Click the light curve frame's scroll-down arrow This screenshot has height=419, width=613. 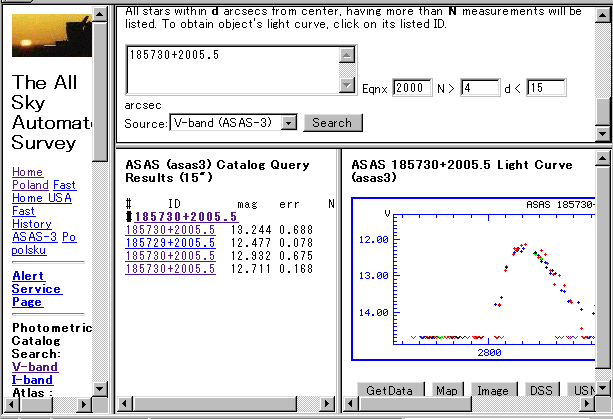tap(602, 388)
